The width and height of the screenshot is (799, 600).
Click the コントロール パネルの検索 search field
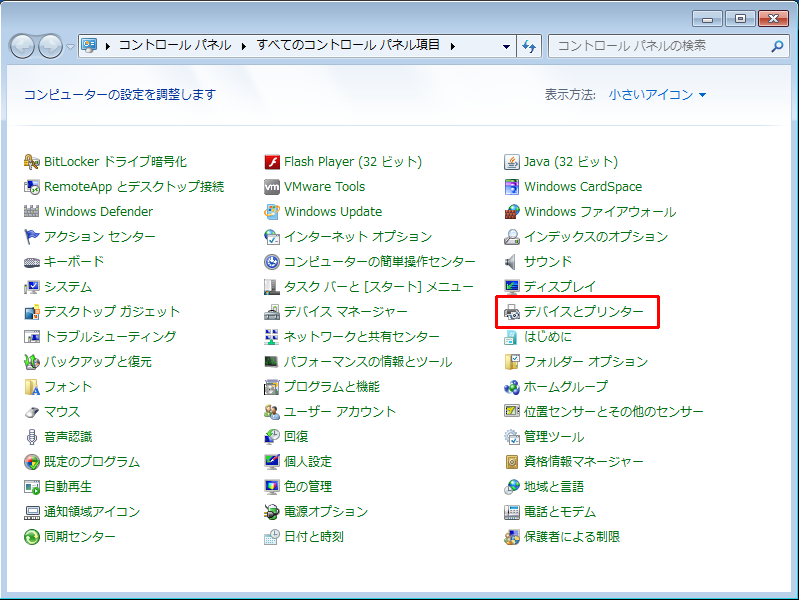(x=668, y=46)
